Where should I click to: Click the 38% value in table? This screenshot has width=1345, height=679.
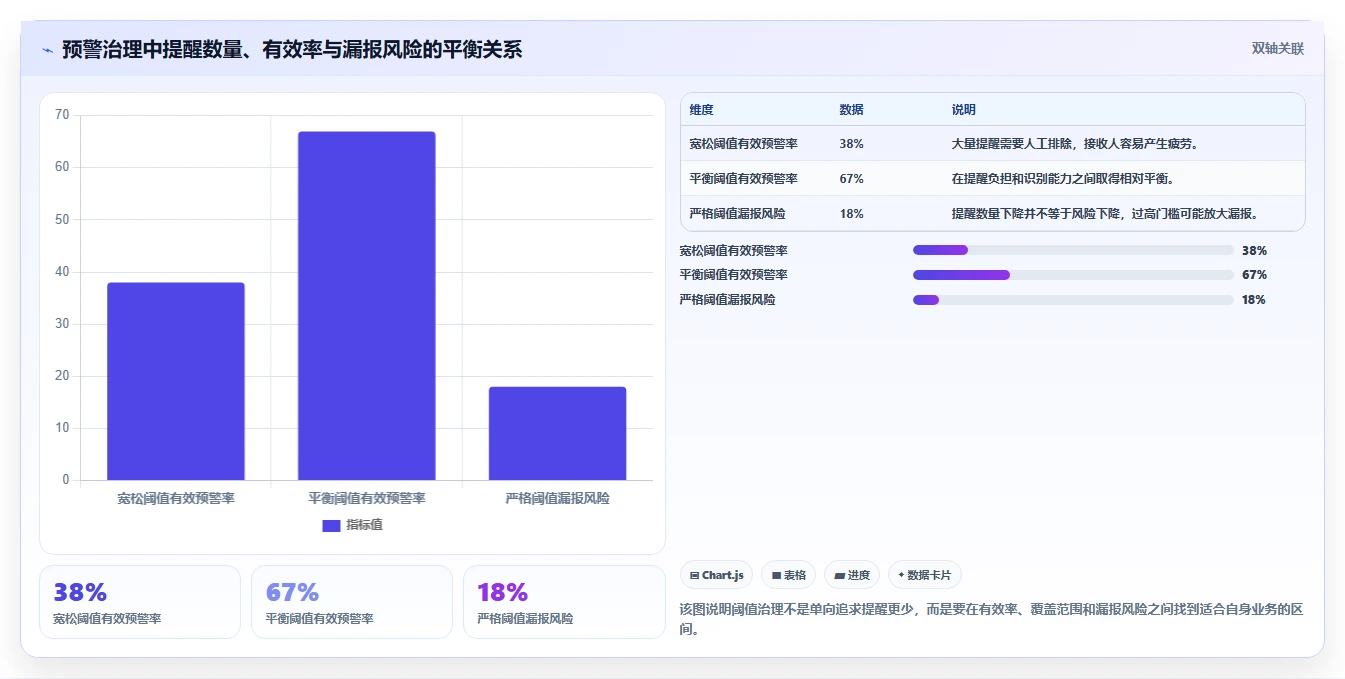[x=852, y=144]
